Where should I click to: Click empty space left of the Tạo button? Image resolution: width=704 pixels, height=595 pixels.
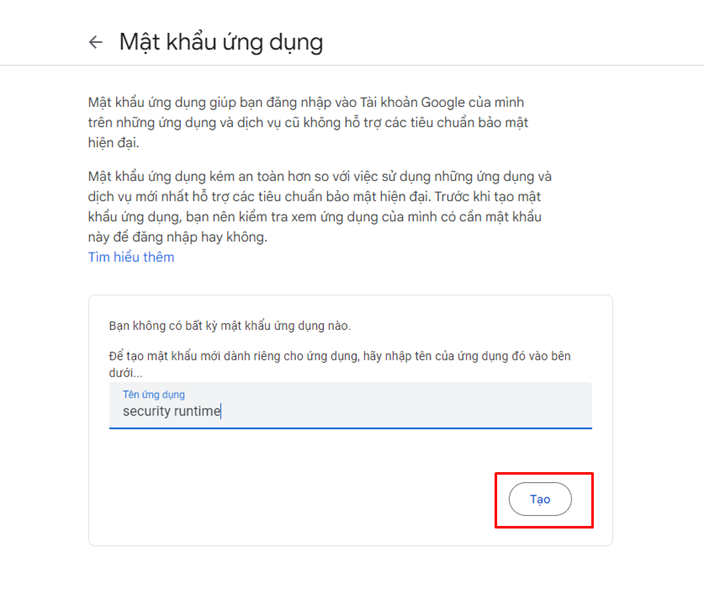tap(300, 499)
